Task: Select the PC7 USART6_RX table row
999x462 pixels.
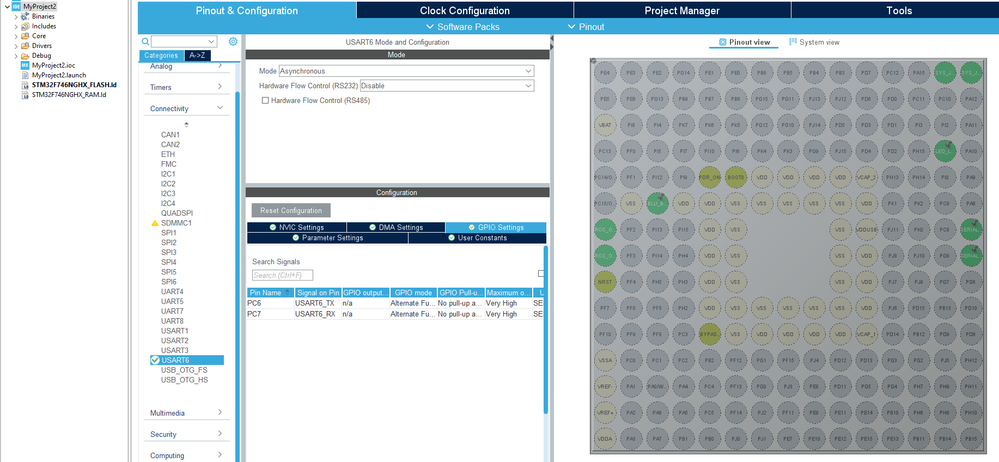Action: click(x=395, y=314)
